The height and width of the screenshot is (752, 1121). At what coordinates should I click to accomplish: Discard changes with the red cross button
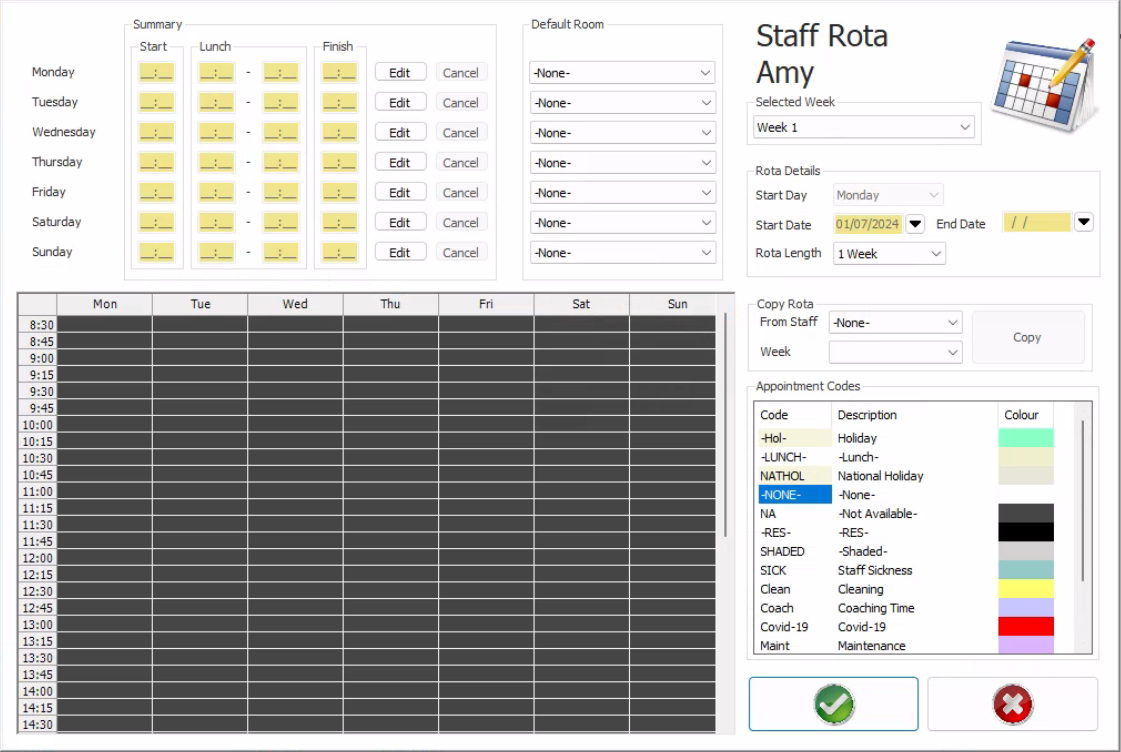[x=1012, y=704]
